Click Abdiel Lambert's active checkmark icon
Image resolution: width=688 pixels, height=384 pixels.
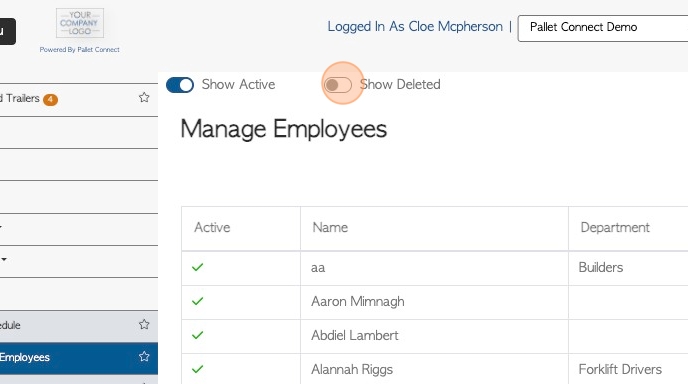coord(197,335)
